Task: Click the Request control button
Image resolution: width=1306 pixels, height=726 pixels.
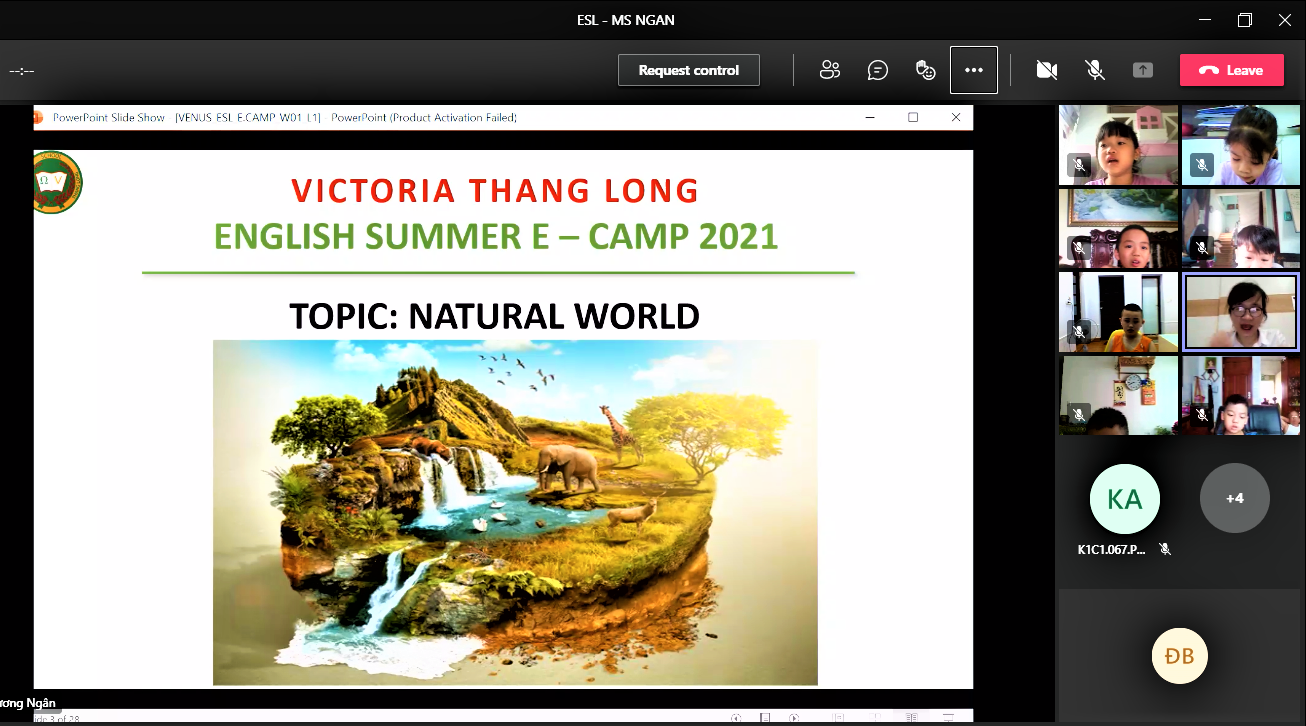Action: (688, 70)
